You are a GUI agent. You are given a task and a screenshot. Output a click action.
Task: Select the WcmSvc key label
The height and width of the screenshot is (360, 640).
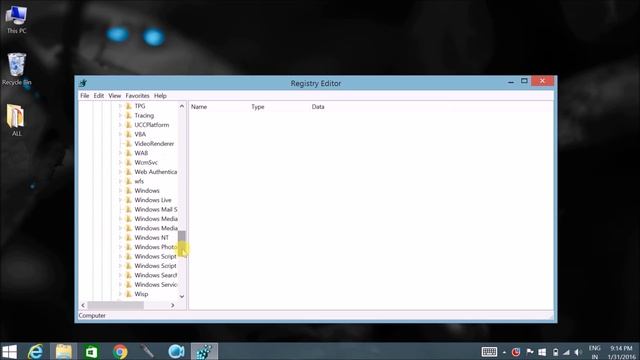pos(146,162)
